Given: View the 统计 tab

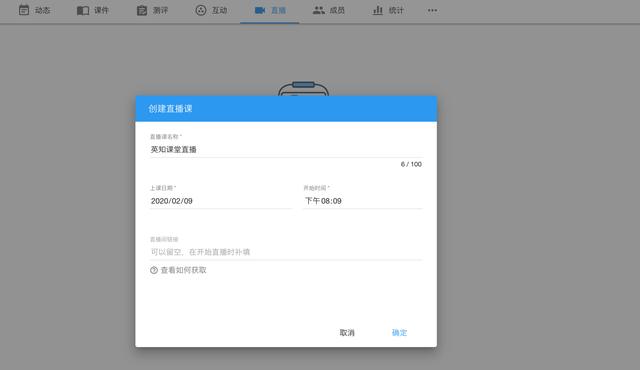Looking at the screenshot, I should tap(388, 11).
